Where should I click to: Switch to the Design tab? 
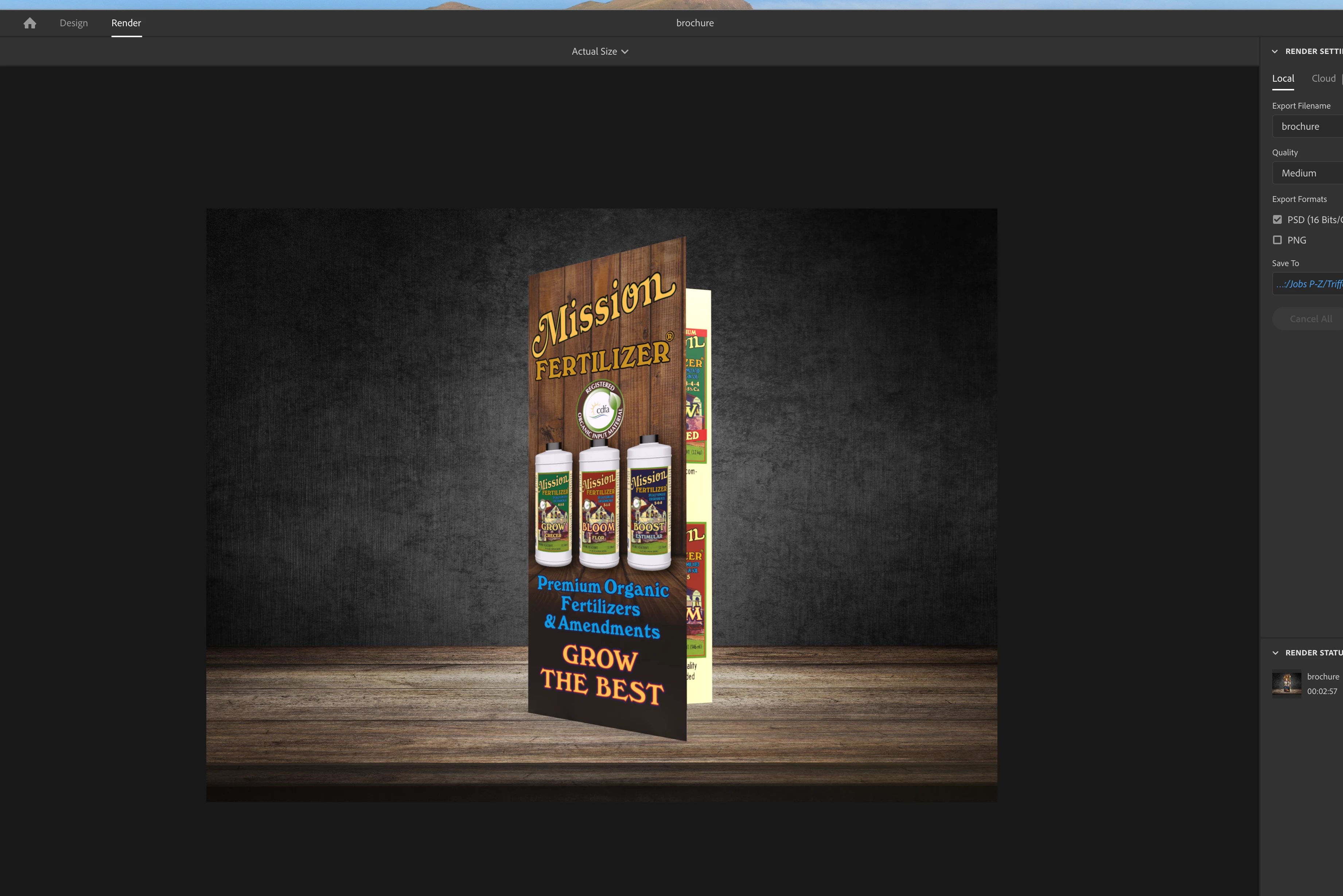pyautogui.click(x=74, y=23)
